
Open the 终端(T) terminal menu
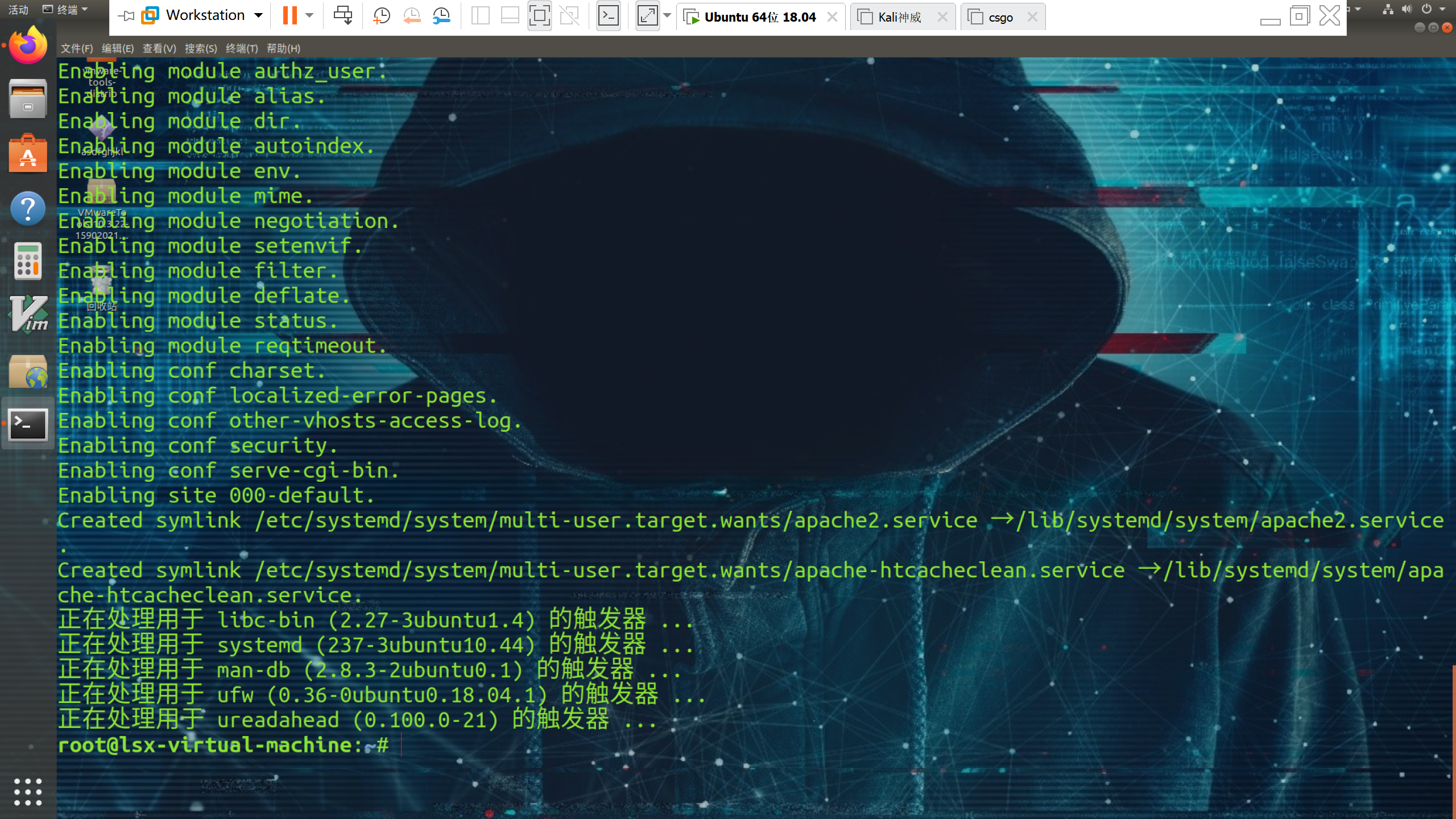tap(241, 48)
